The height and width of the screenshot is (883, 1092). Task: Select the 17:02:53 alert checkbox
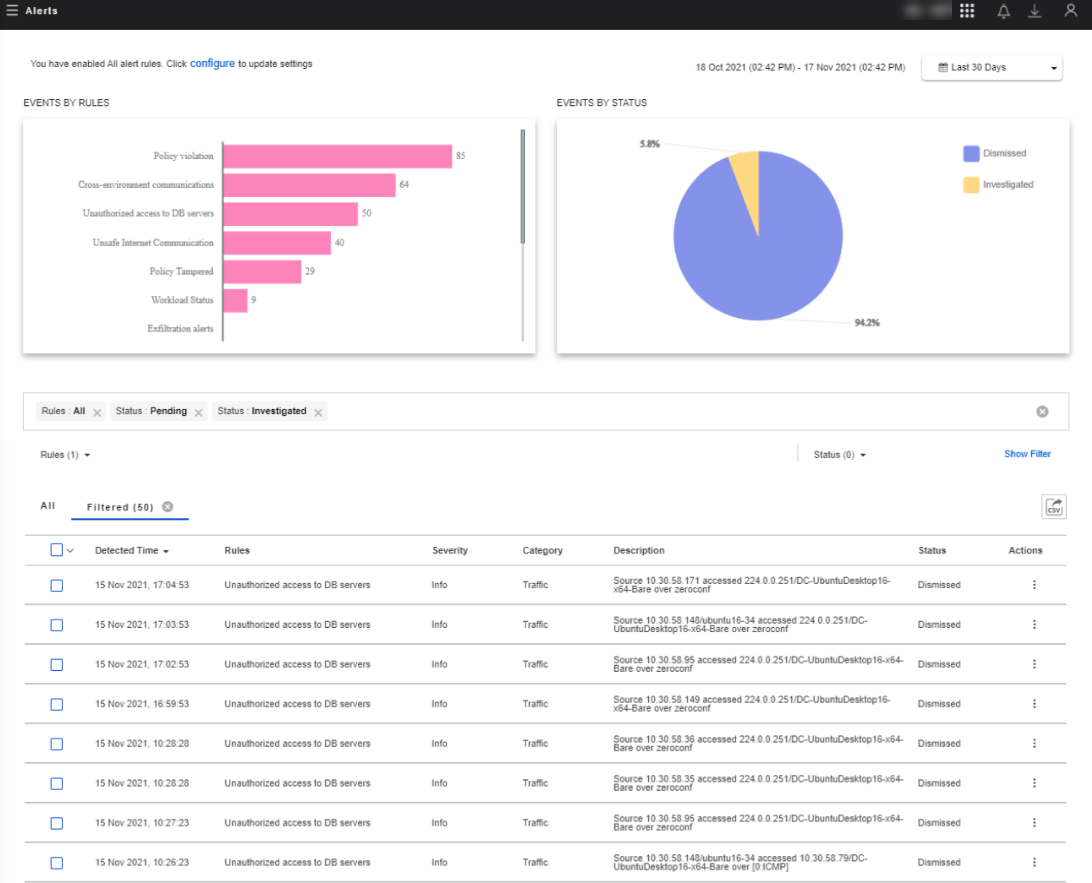click(56, 665)
